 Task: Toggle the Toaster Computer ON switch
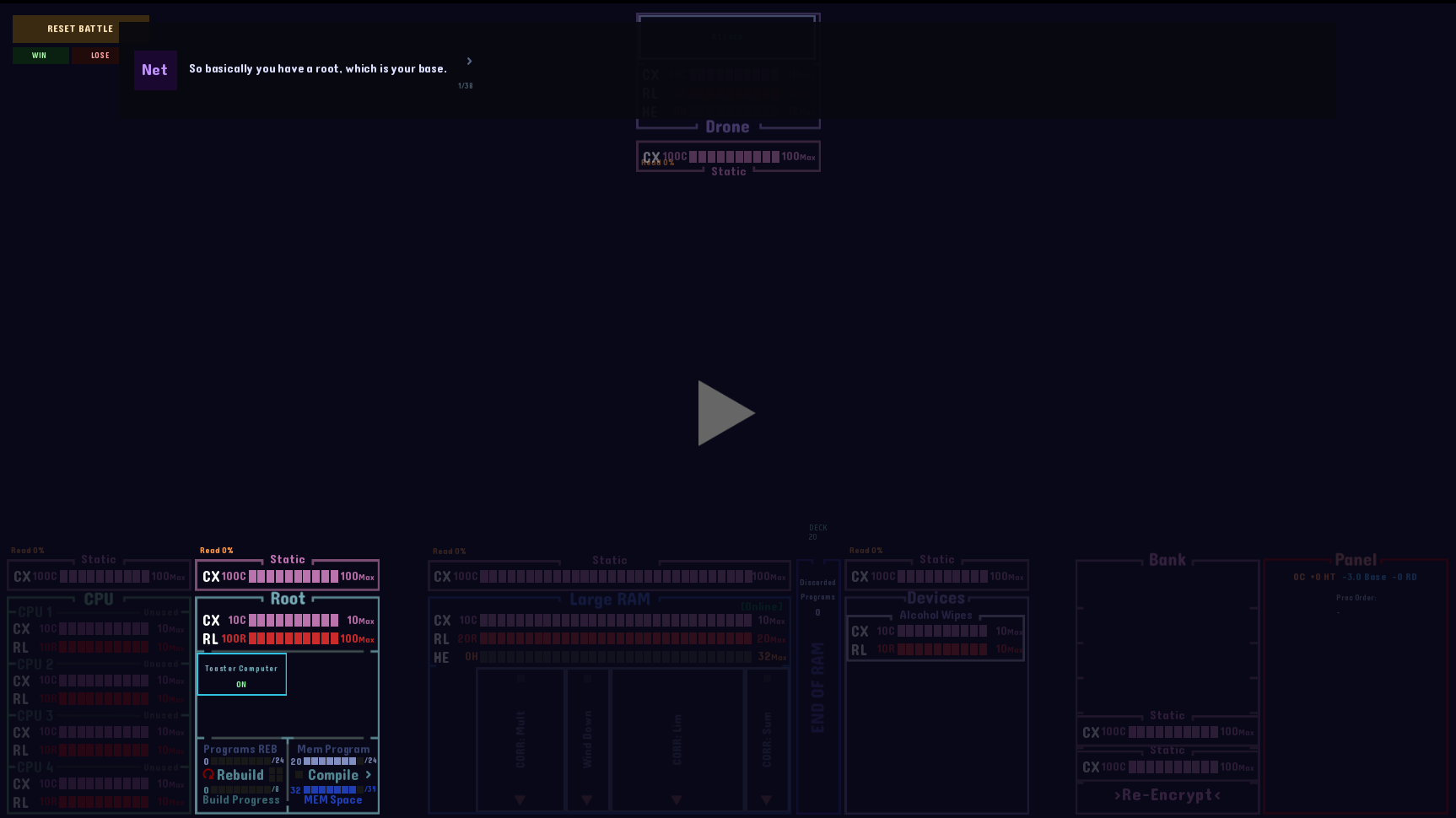click(242, 675)
